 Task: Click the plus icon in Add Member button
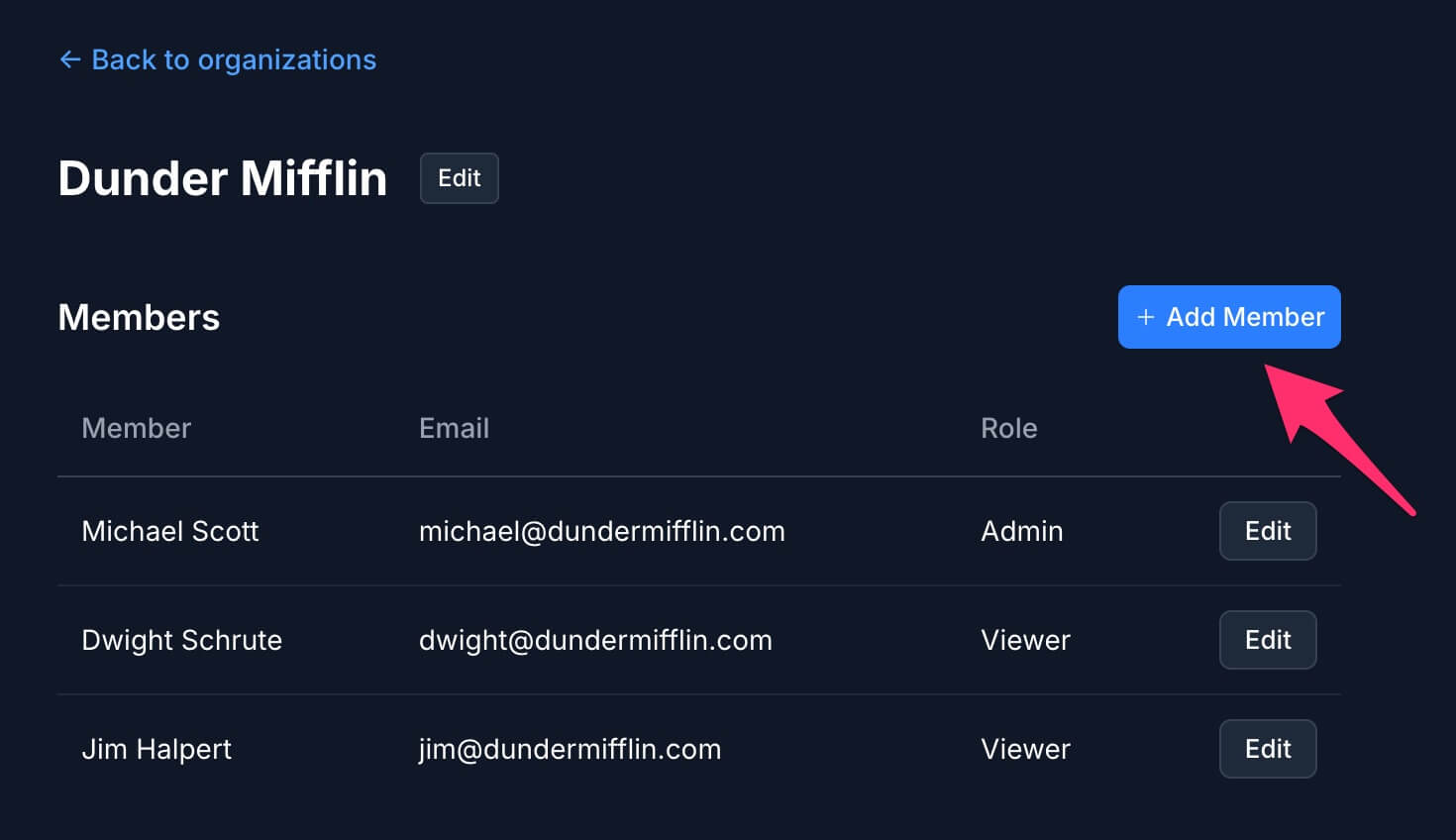[1145, 317]
